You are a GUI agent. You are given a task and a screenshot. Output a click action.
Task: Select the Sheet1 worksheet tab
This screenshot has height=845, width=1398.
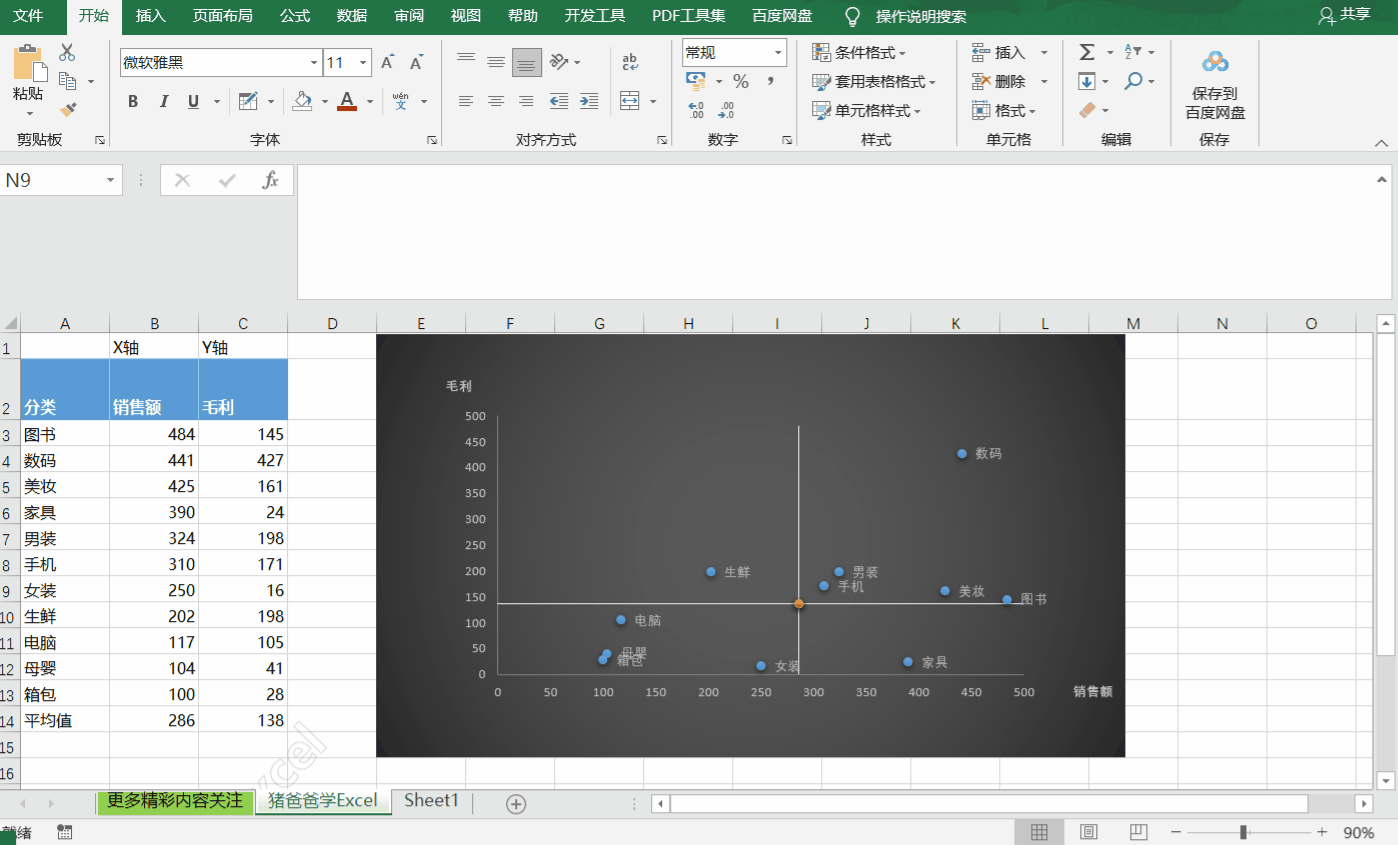[x=431, y=801]
